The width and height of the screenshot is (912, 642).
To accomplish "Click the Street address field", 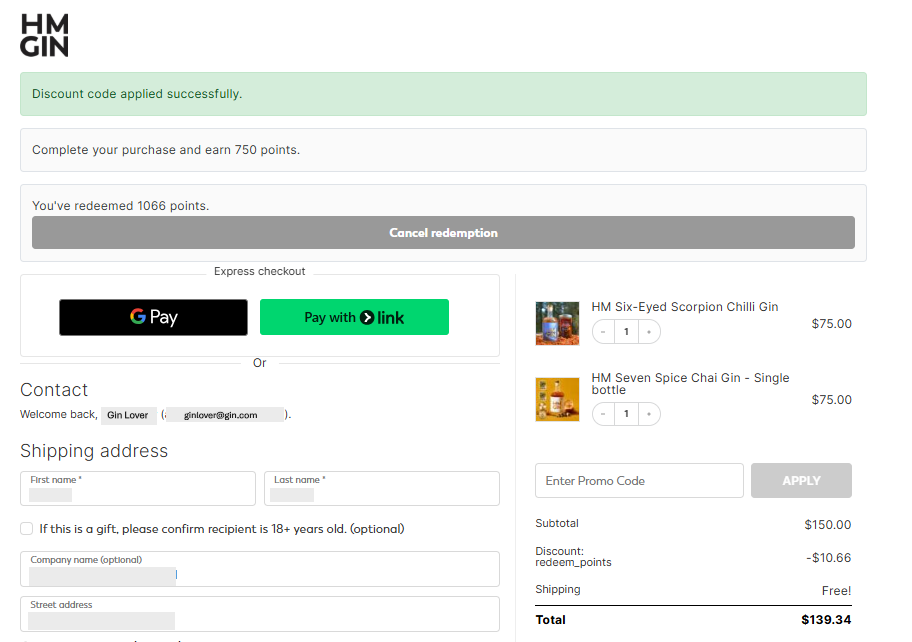I will click(260, 614).
